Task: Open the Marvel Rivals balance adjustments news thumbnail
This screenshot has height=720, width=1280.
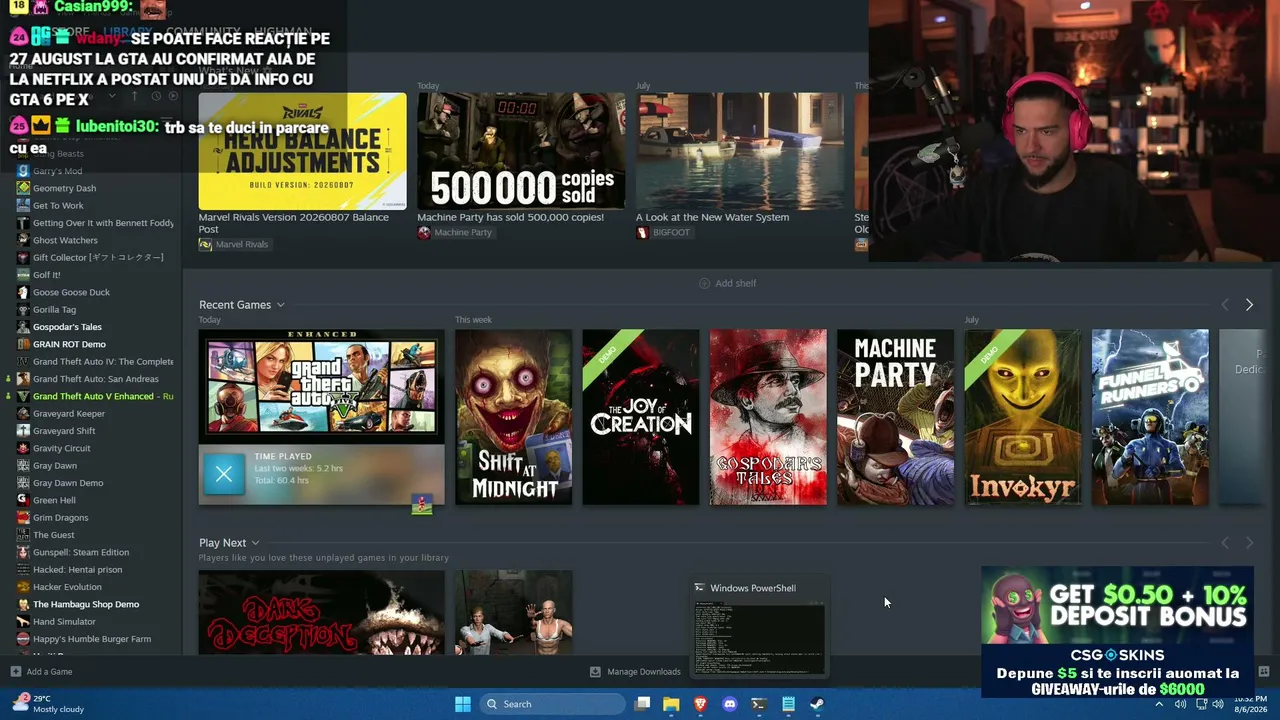Action: tap(303, 151)
